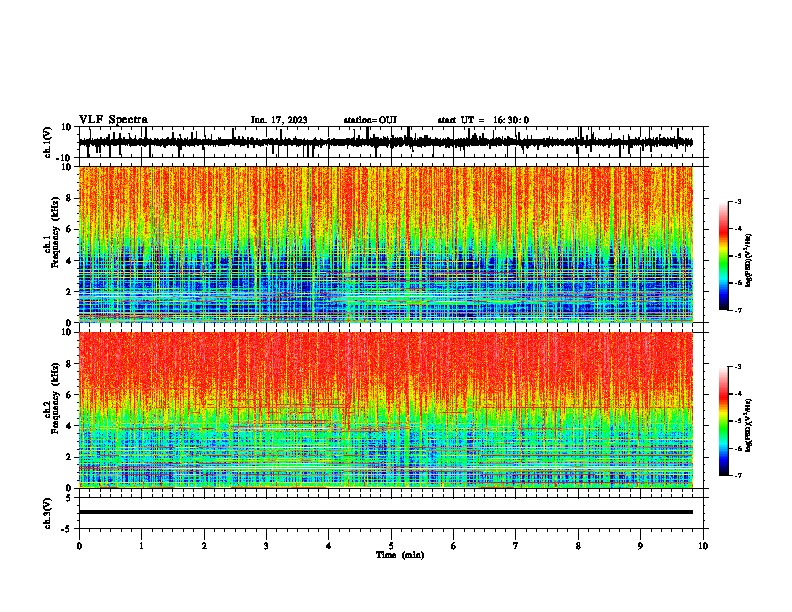The image size is (792, 612).
Task: Click tick label 9 on Time axis
Action: [640, 546]
